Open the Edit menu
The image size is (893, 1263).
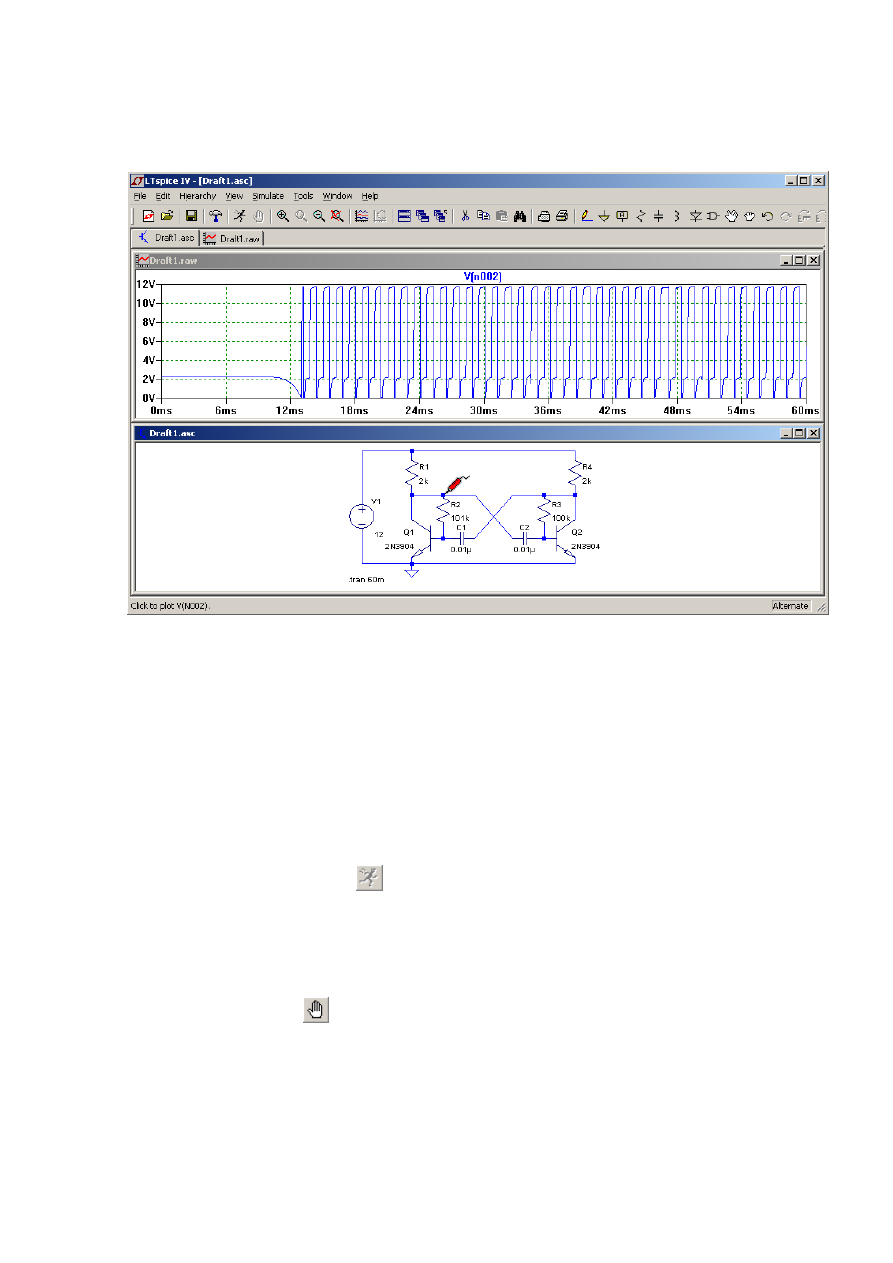(x=163, y=196)
